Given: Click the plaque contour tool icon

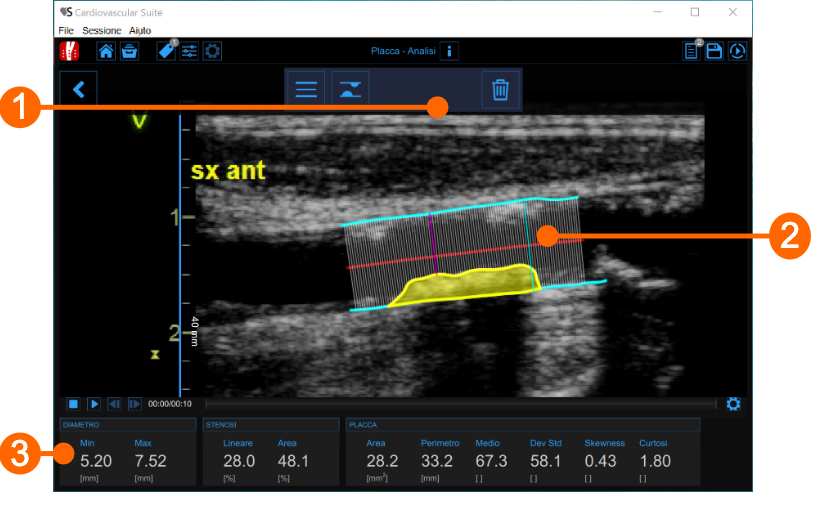Looking at the screenshot, I should [x=351, y=90].
